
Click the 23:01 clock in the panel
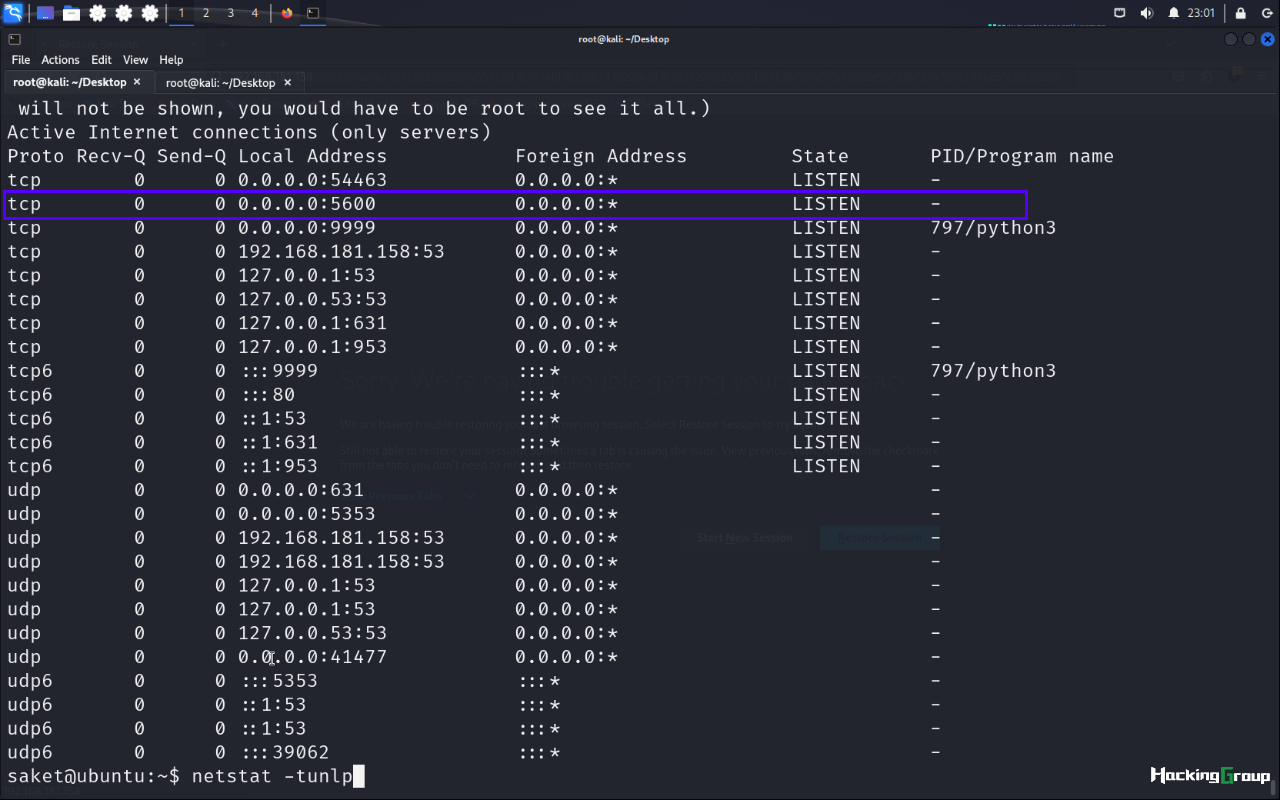coord(1201,13)
